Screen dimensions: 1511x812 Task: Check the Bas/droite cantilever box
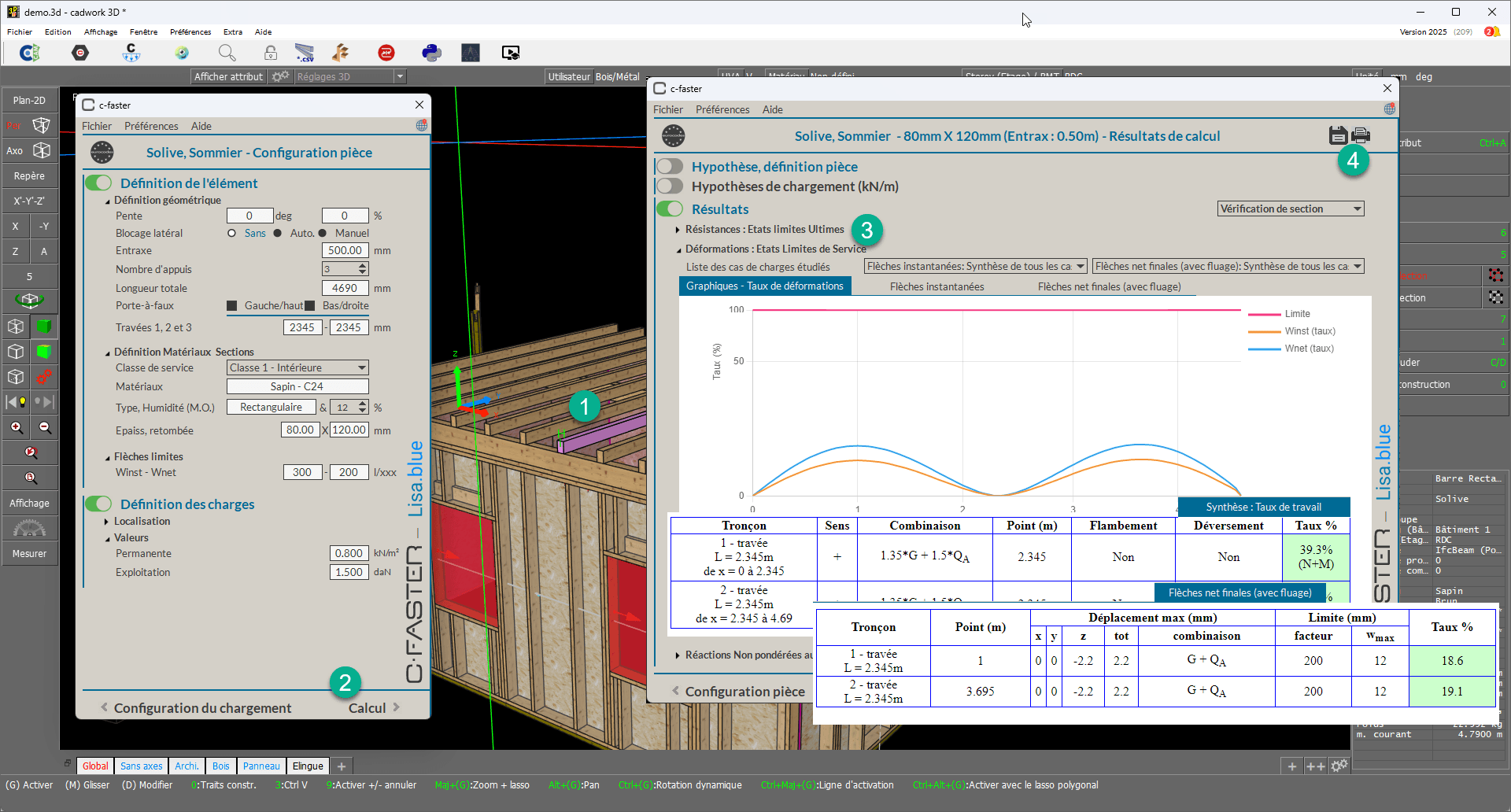309,305
